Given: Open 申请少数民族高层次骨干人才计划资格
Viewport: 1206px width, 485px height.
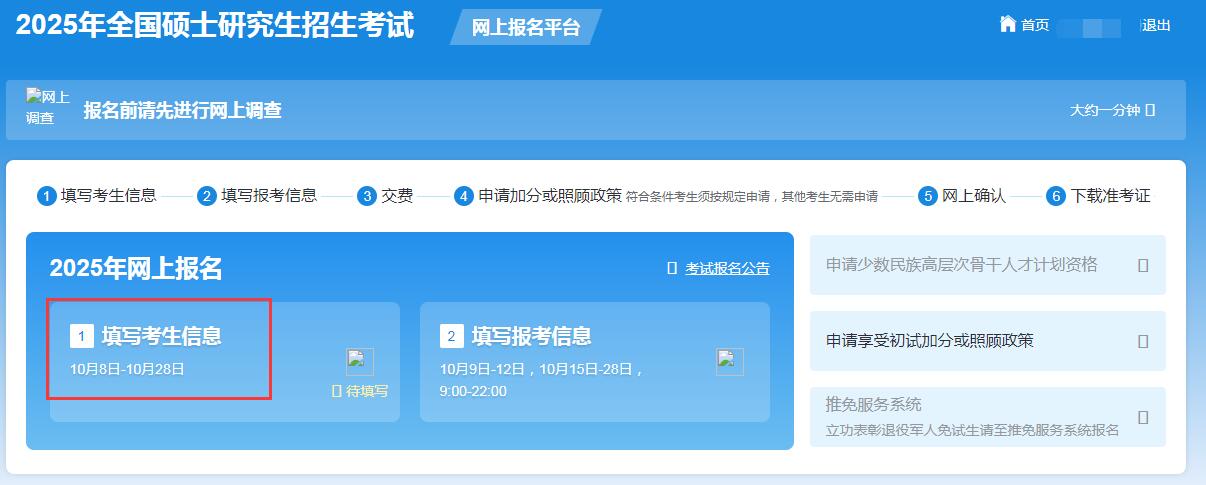Looking at the screenshot, I should 988,265.
